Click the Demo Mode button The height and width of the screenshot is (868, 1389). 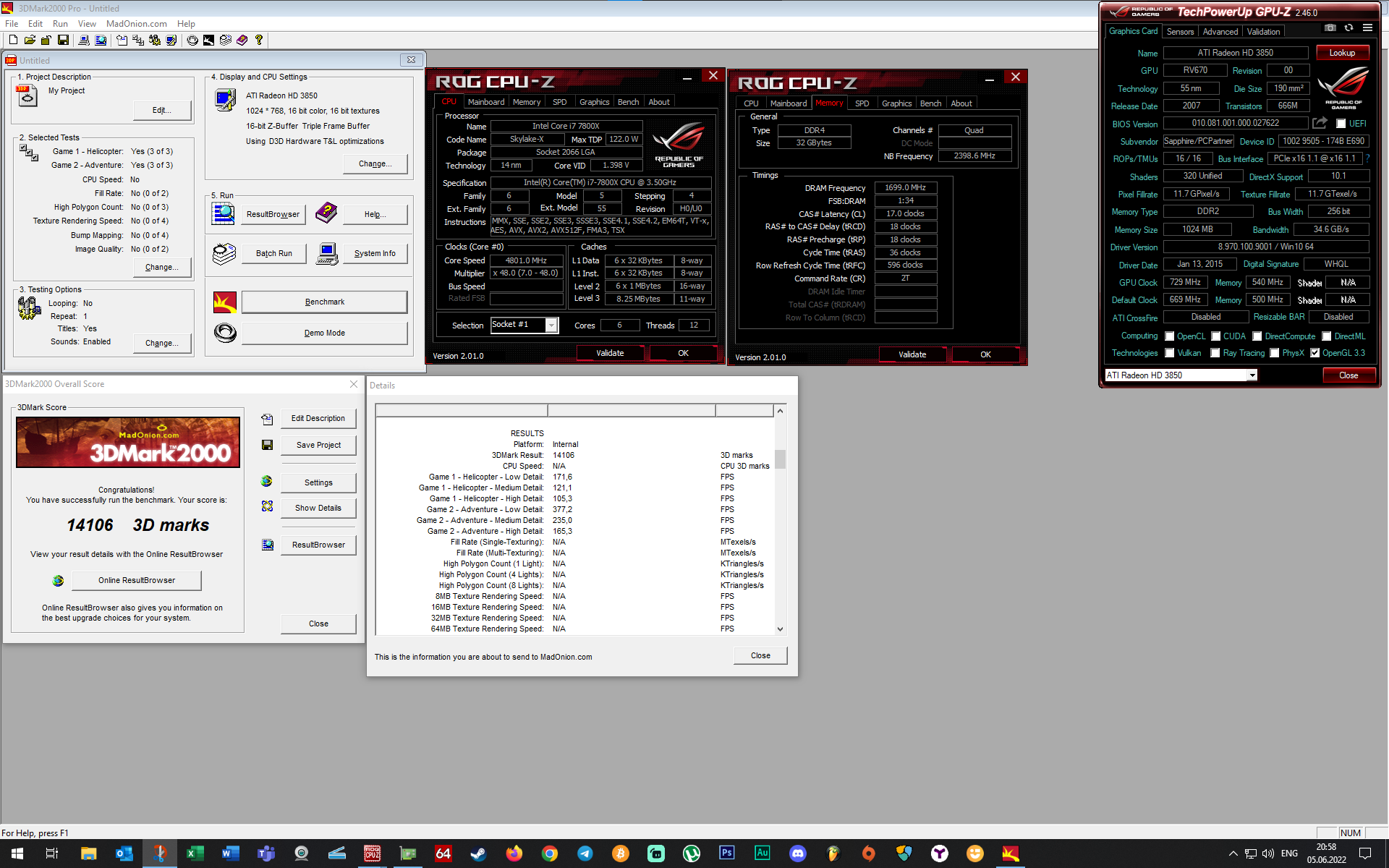(324, 333)
